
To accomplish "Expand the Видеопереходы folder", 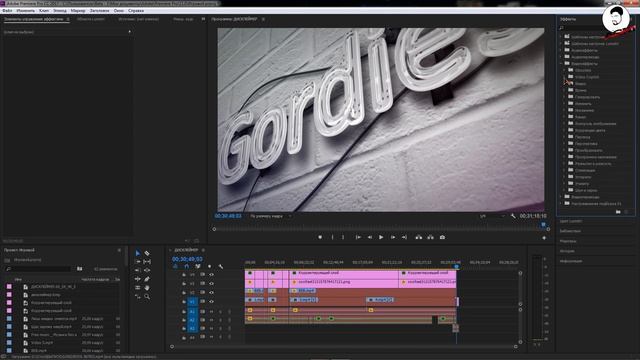I will click(561, 197).
